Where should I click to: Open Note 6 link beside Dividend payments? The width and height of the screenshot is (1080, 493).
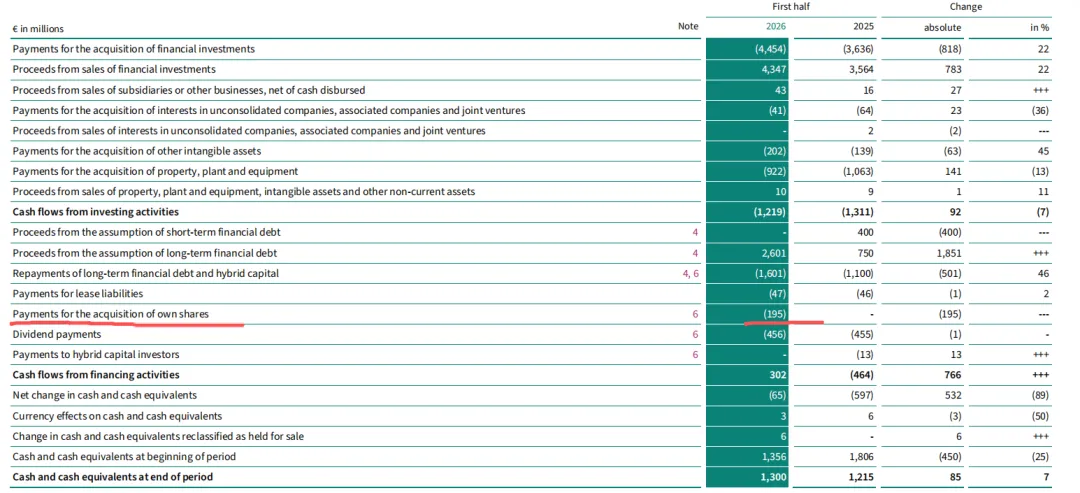695,335
